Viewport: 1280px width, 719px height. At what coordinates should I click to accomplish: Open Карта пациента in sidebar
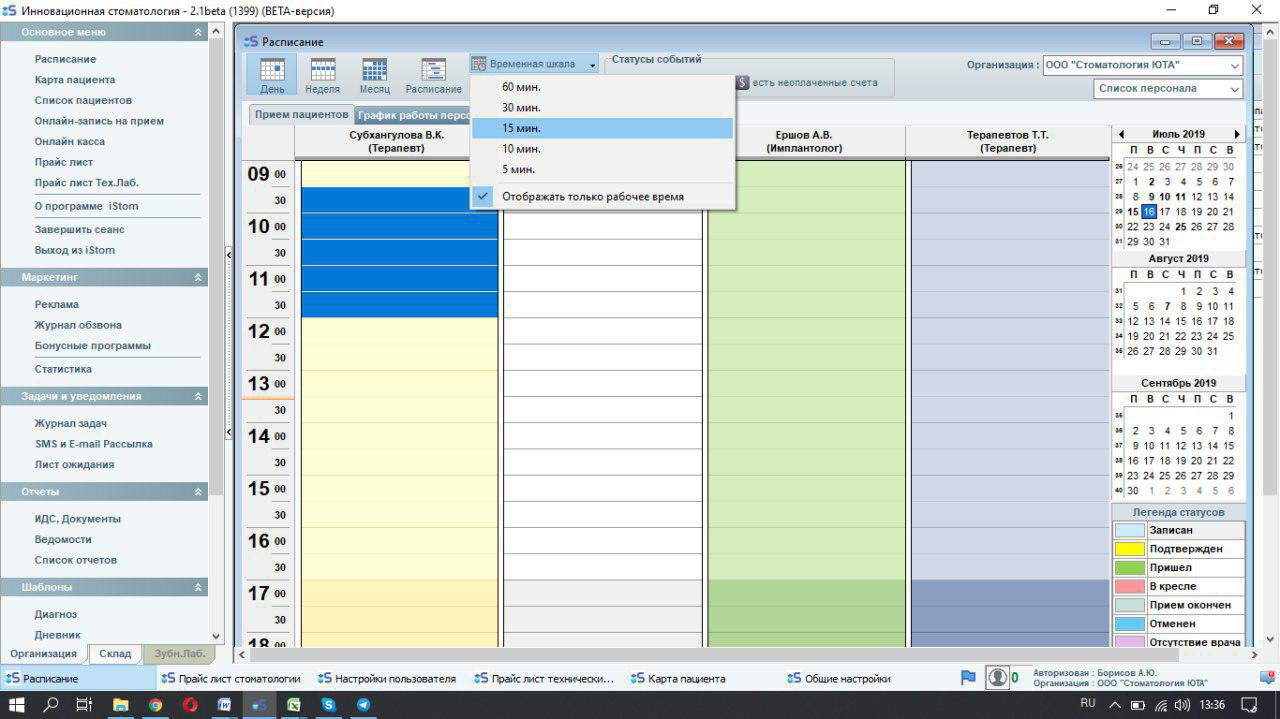75,80
